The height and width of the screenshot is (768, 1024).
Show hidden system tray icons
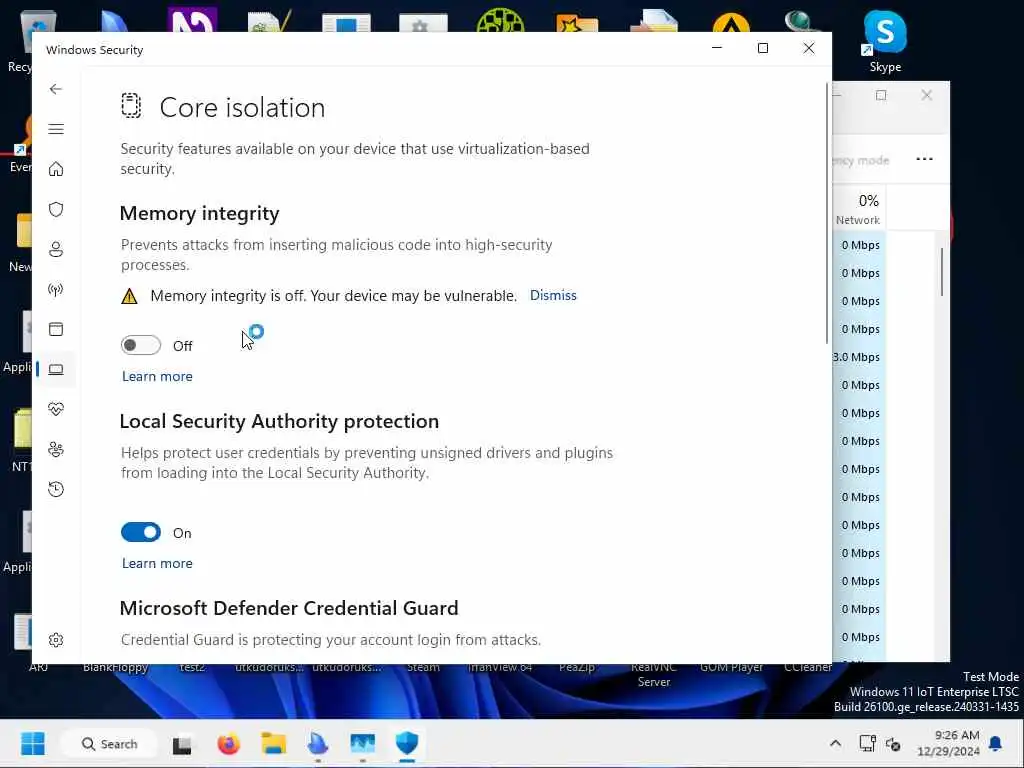[835, 743]
